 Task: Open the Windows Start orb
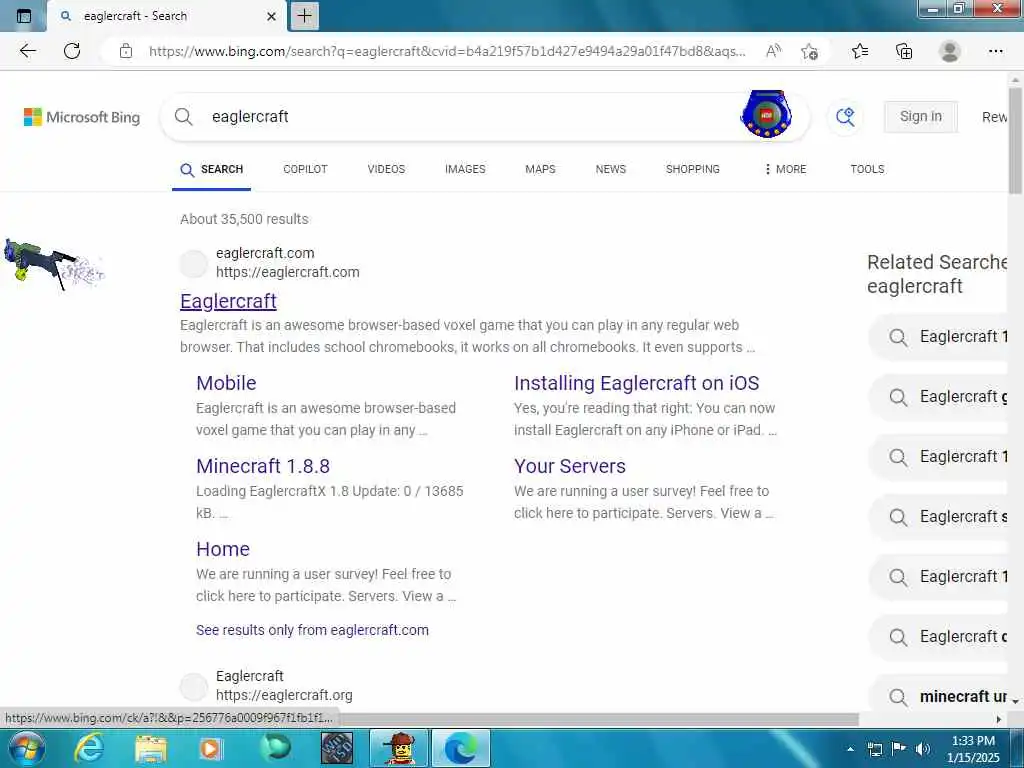tap(25, 748)
